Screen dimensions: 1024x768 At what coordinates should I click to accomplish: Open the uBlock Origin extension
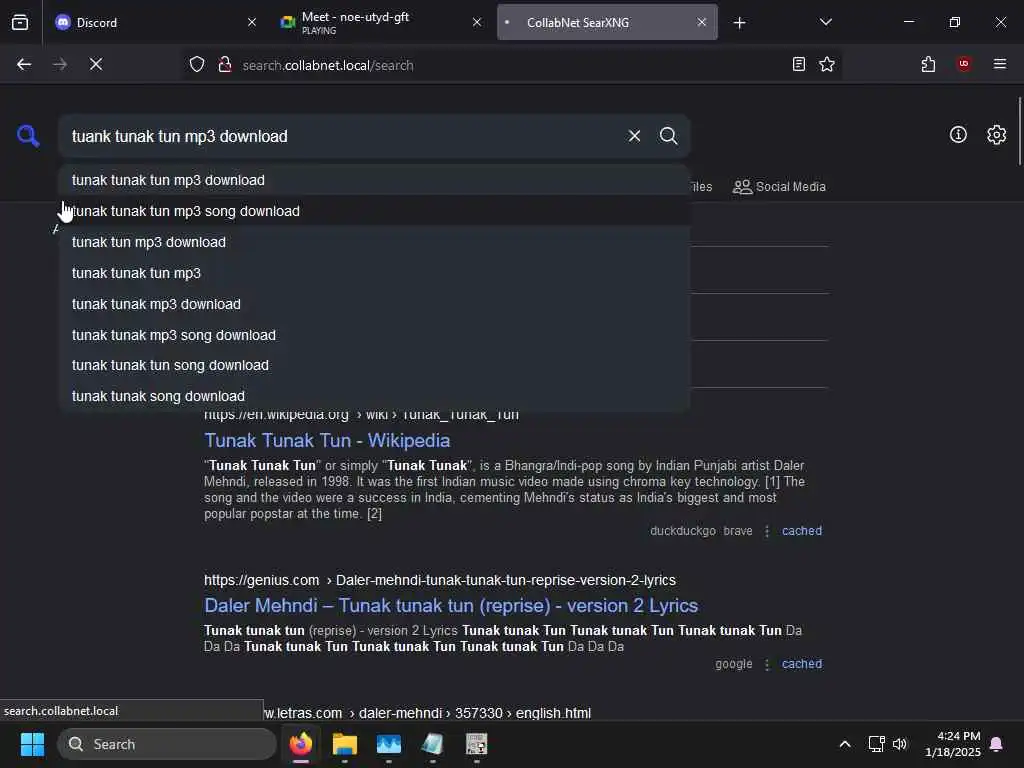(x=964, y=64)
